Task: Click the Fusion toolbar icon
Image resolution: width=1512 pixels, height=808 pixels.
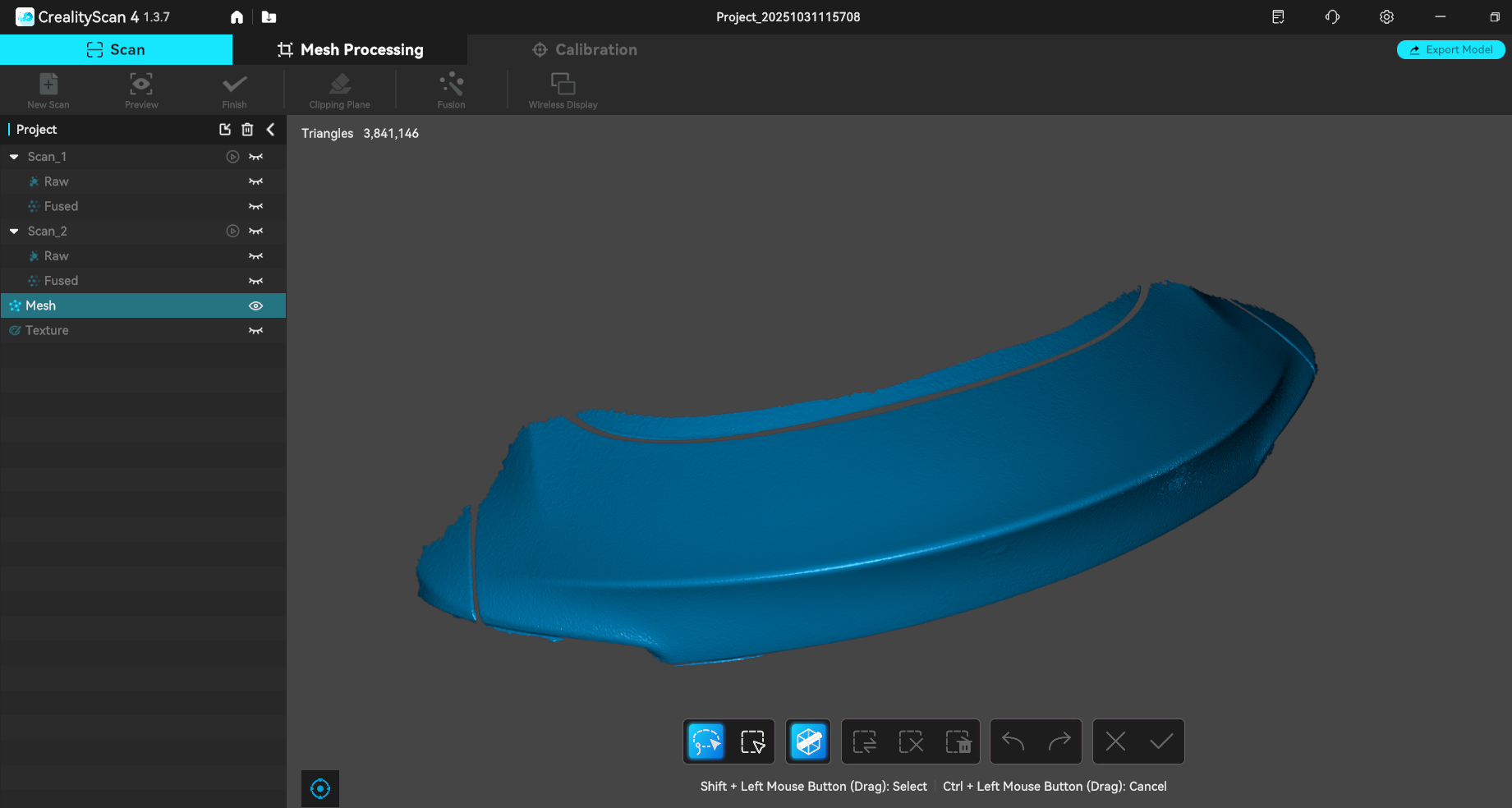Action: click(x=451, y=90)
